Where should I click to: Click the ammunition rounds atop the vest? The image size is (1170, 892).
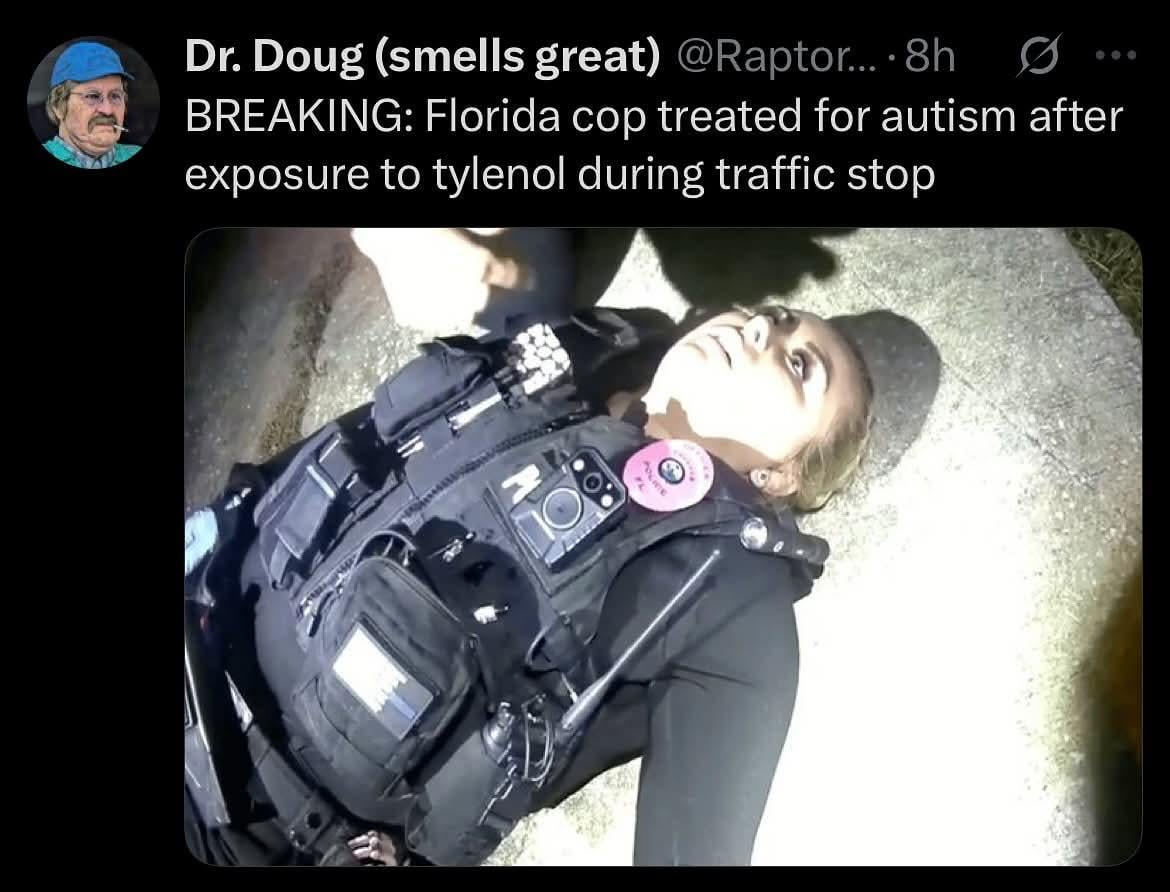coord(541,358)
